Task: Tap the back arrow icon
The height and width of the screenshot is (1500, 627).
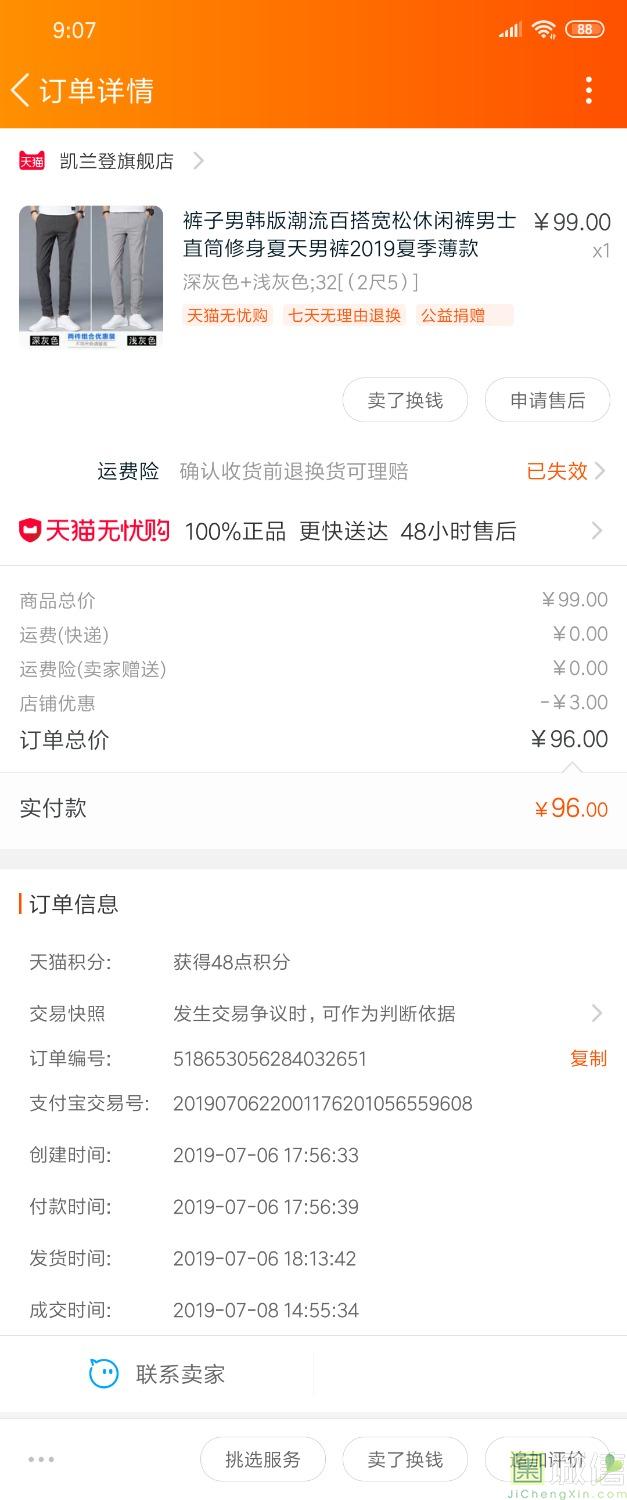Action: click(20, 90)
